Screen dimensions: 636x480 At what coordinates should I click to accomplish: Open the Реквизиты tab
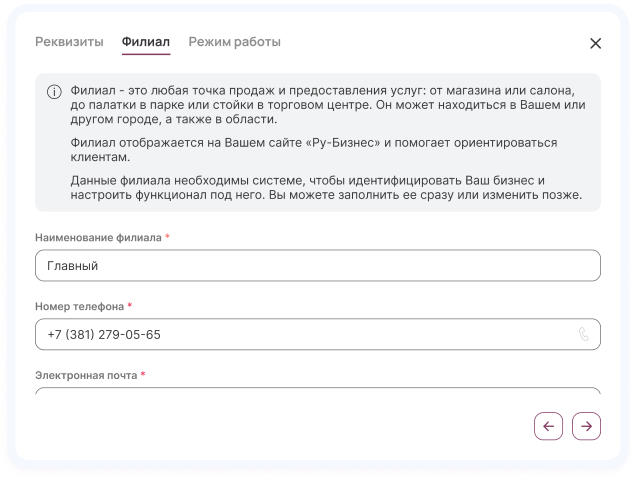click(x=69, y=42)
